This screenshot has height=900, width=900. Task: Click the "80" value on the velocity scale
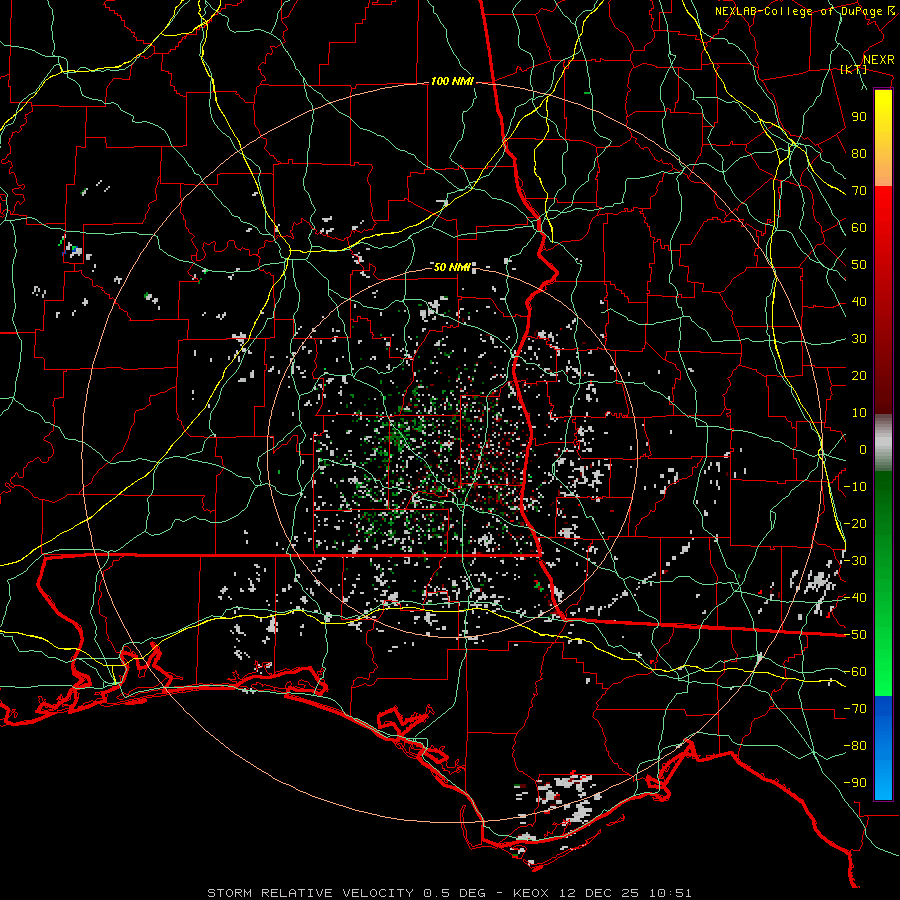pos(859,153)
